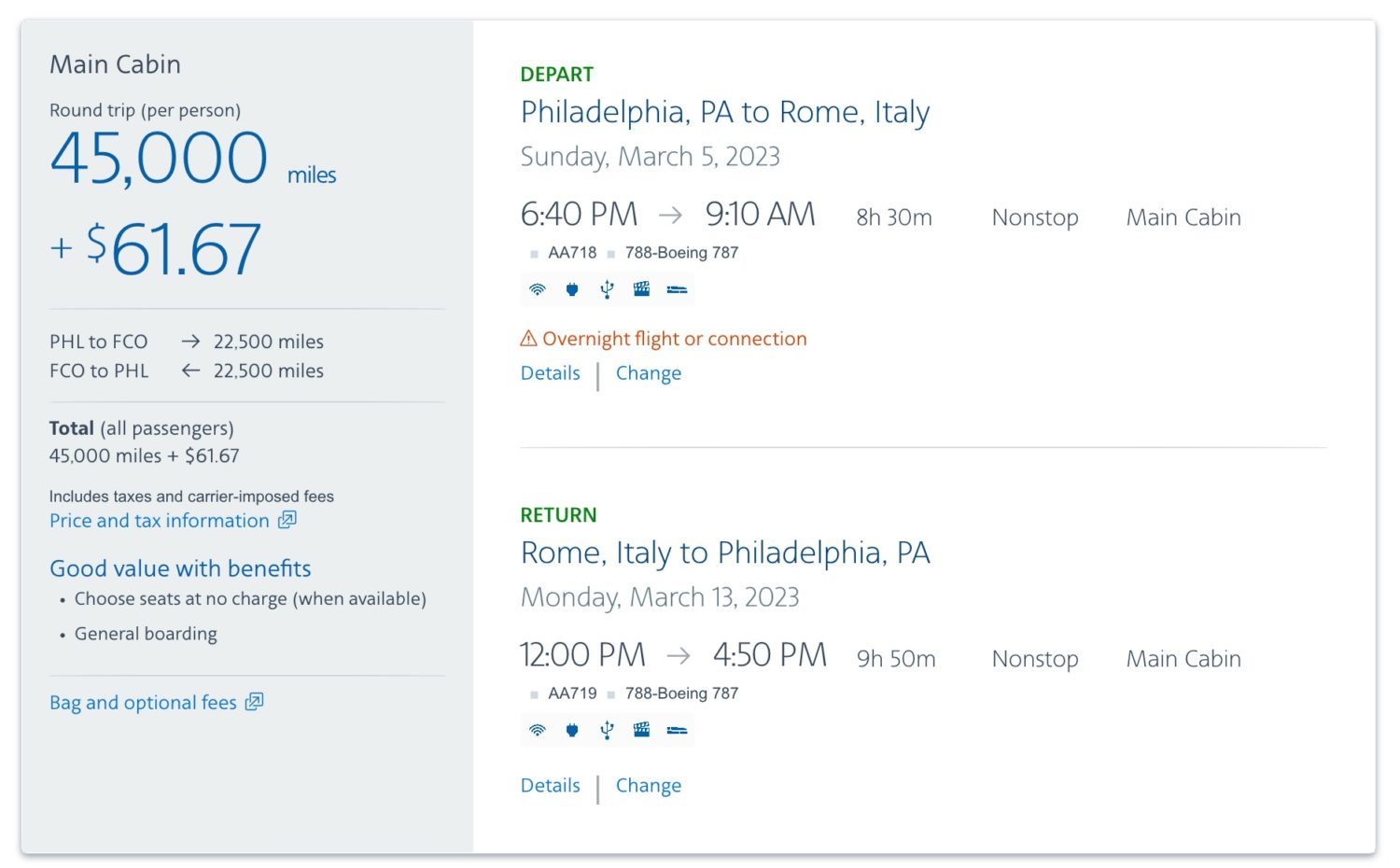Expand Details for the Philadelphia to Rome flight
Screen dimensions: 1400x868
(x=550, y=373)
